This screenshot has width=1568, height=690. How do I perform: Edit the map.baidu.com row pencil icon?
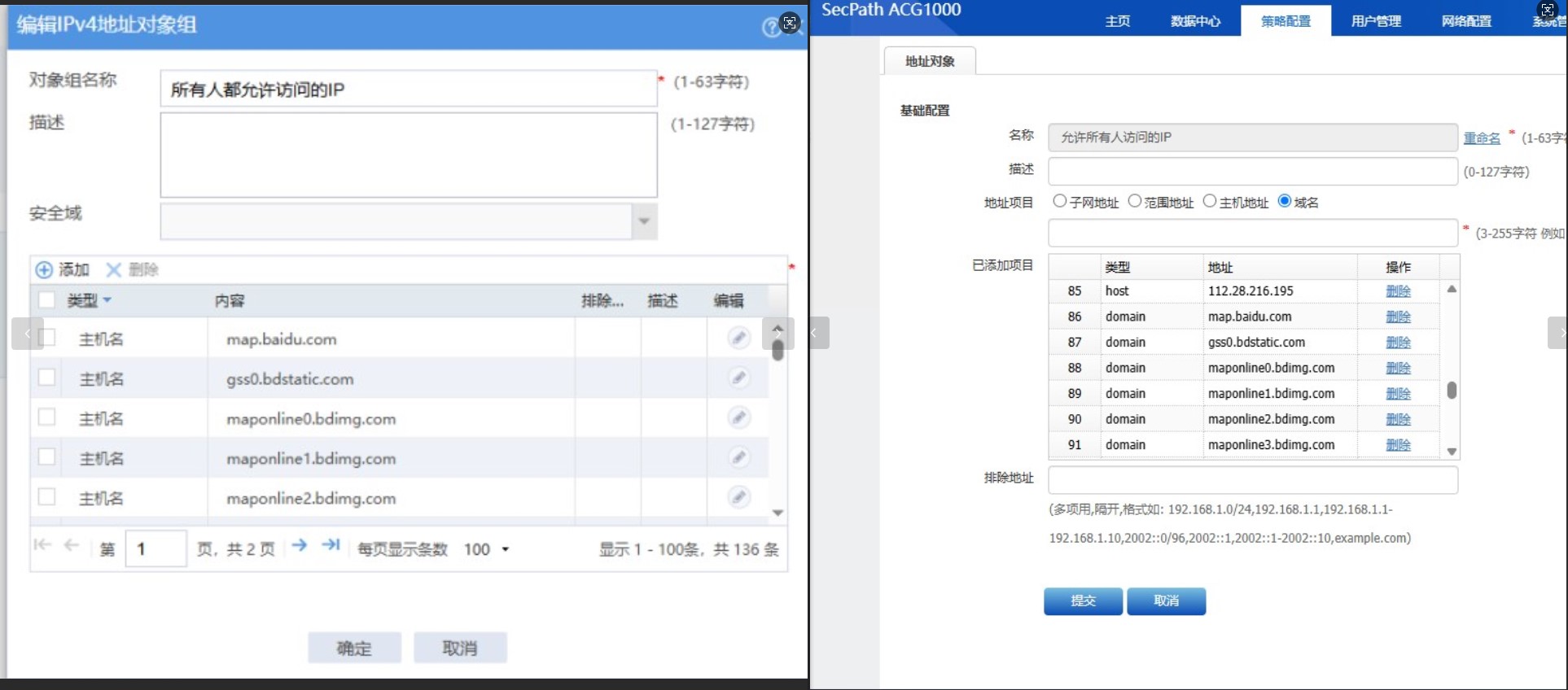[x=738, y=338]
